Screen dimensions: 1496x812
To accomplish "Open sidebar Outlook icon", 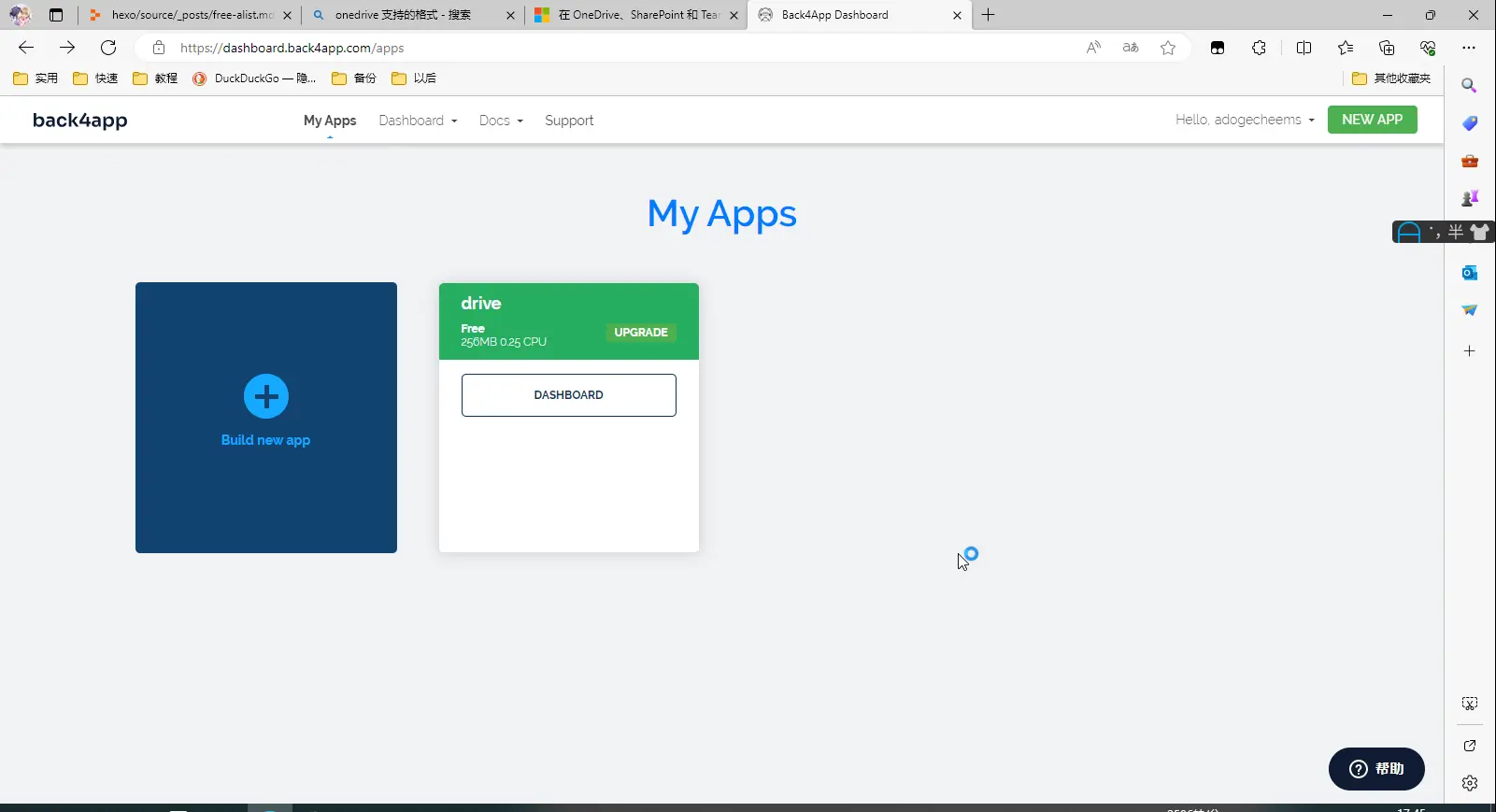I will (x=1470, y=273).
